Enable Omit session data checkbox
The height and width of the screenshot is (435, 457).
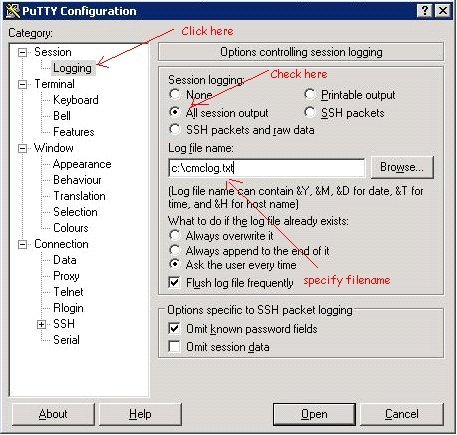point(175,347)
